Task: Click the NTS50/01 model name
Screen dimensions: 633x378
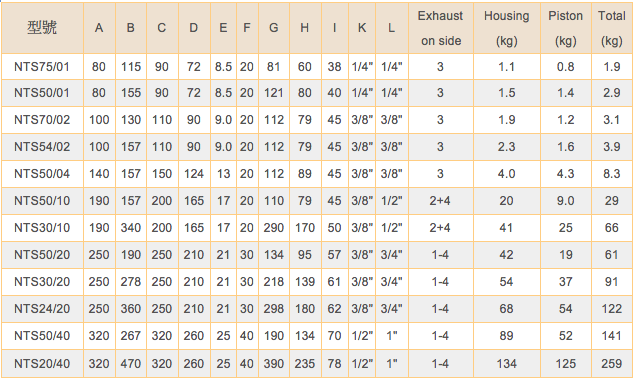Action: pos(42,93)
